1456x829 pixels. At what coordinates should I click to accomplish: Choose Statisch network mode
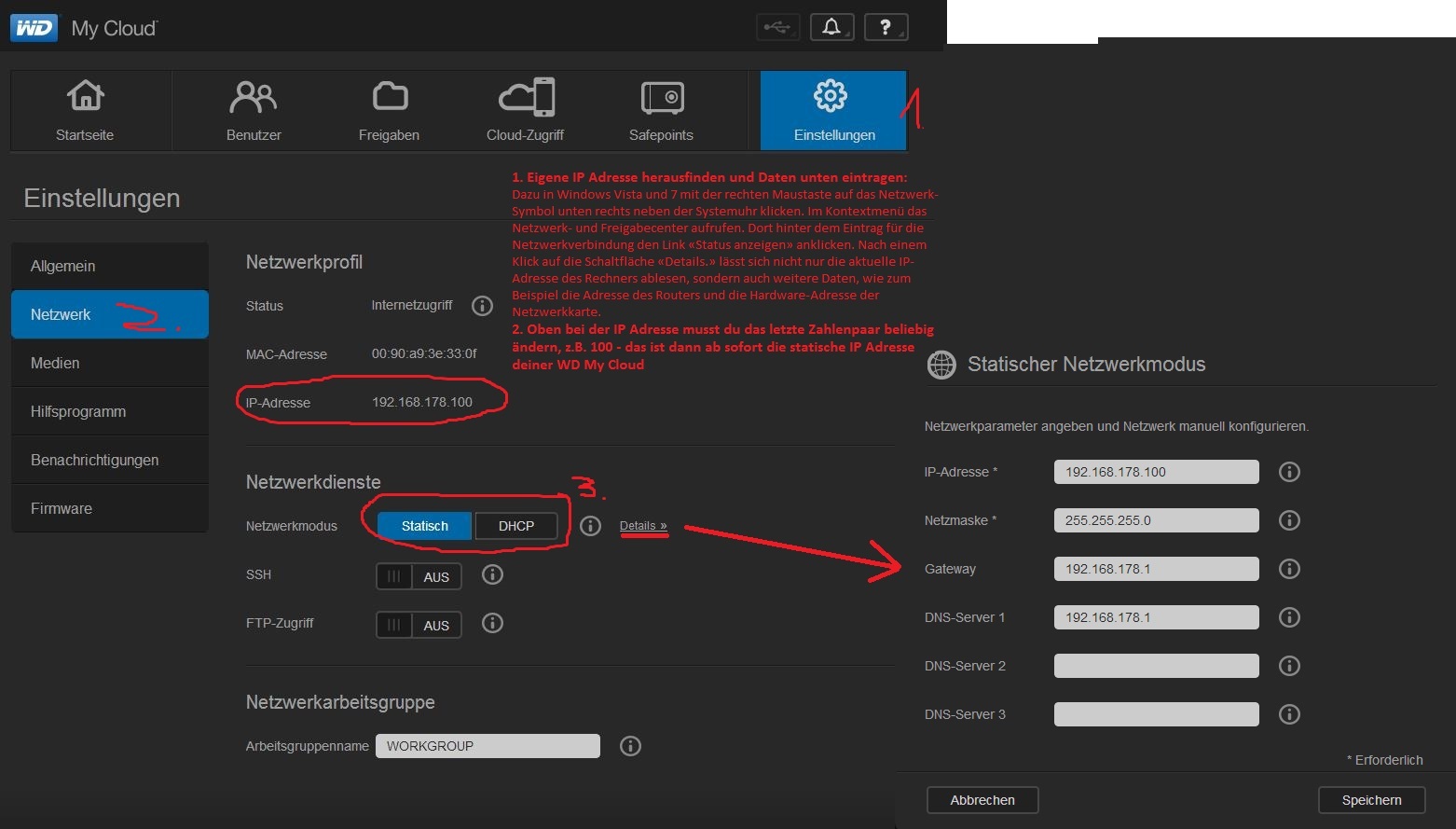[x=425, y=526]
